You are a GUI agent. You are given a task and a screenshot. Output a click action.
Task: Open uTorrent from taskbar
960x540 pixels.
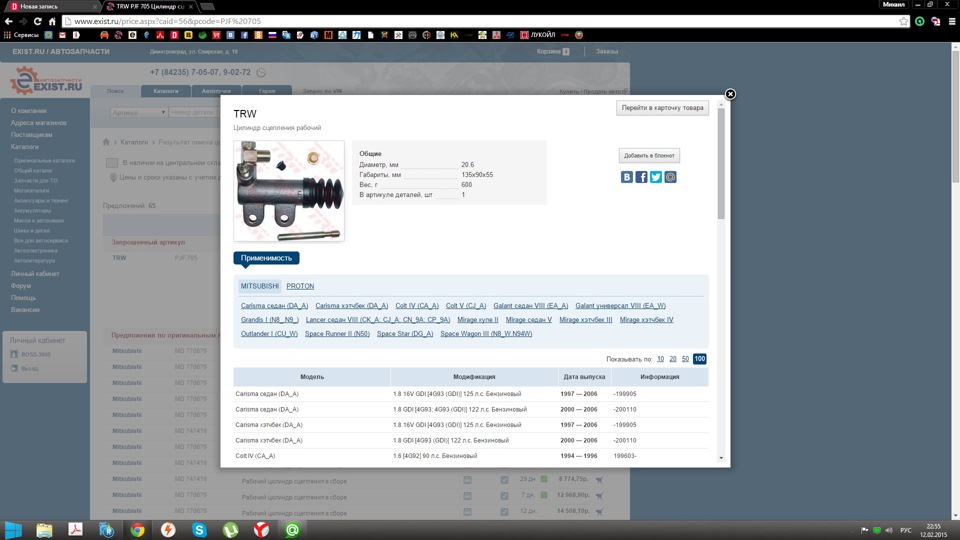pyautogui.click(x=231, y=530)
